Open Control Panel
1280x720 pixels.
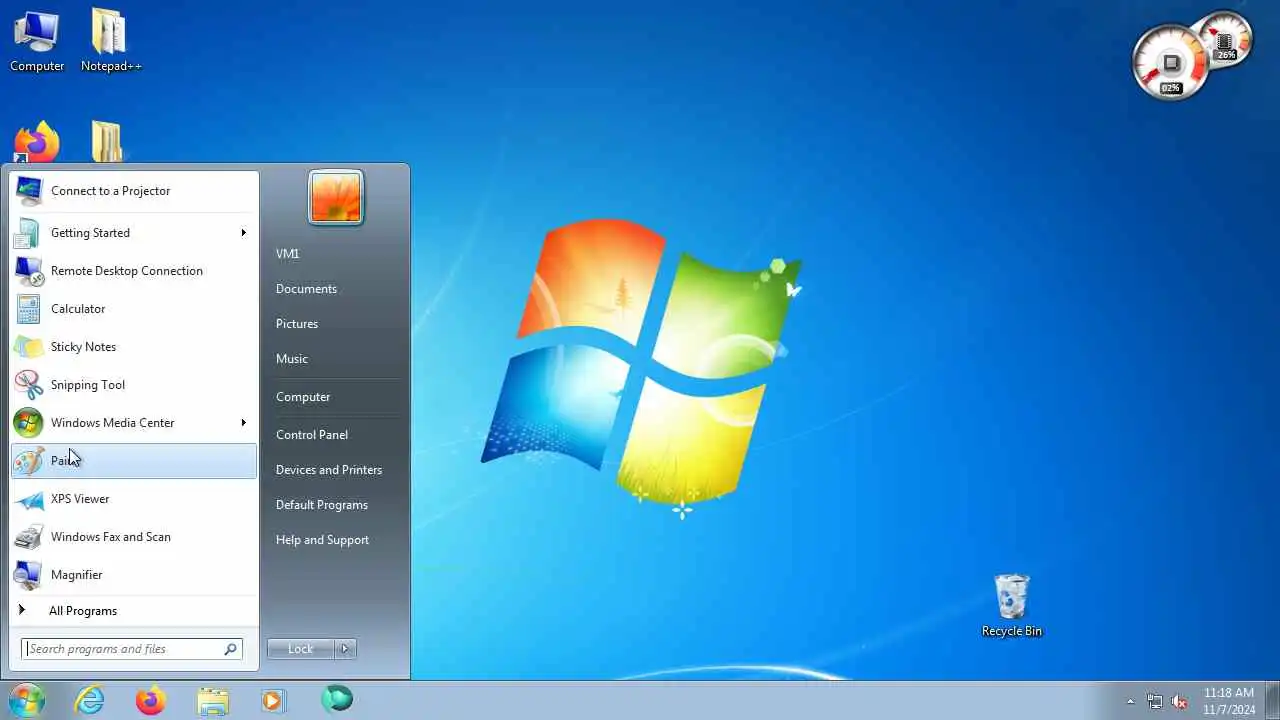[312, 435]
